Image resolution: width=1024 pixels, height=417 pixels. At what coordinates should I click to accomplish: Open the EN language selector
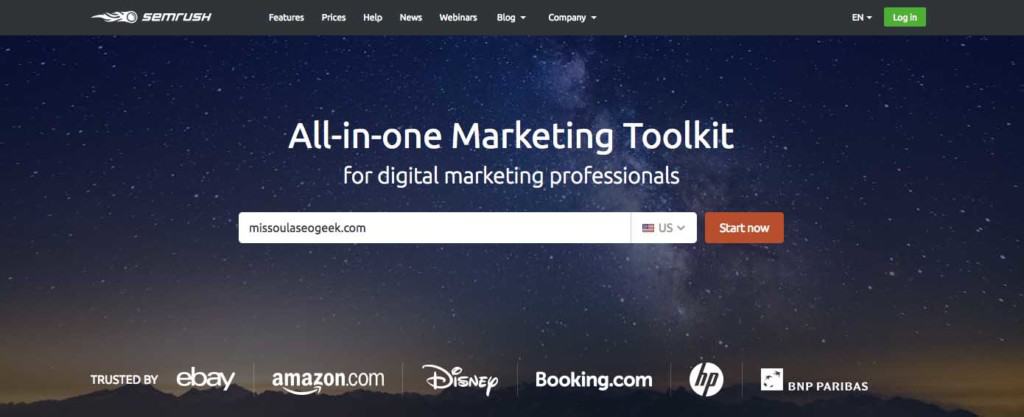click(861, 18)
